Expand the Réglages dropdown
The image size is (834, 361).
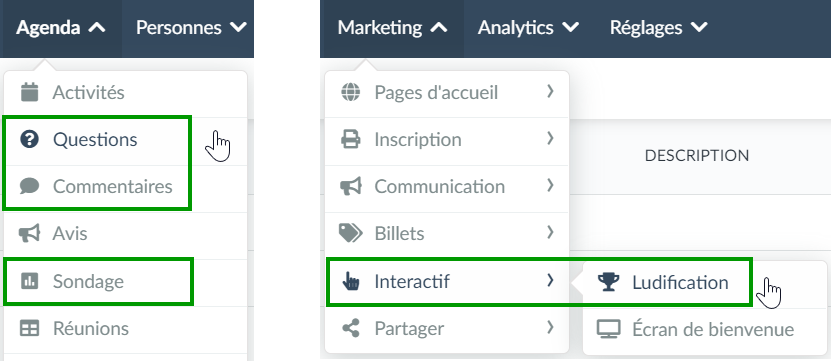pos(658,28)
